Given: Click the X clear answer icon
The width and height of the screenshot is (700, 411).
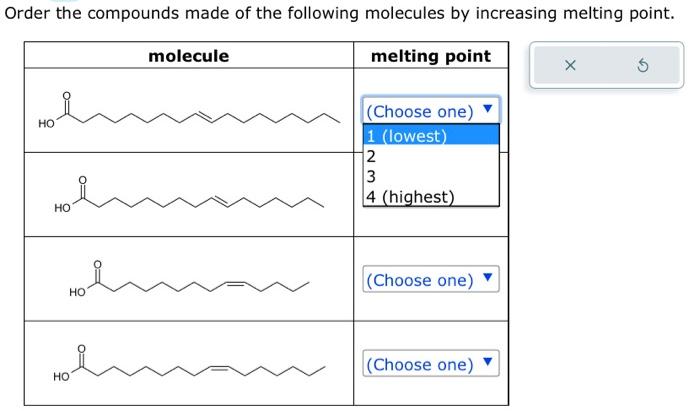Looking at the screenshot, I should (570, 66).
